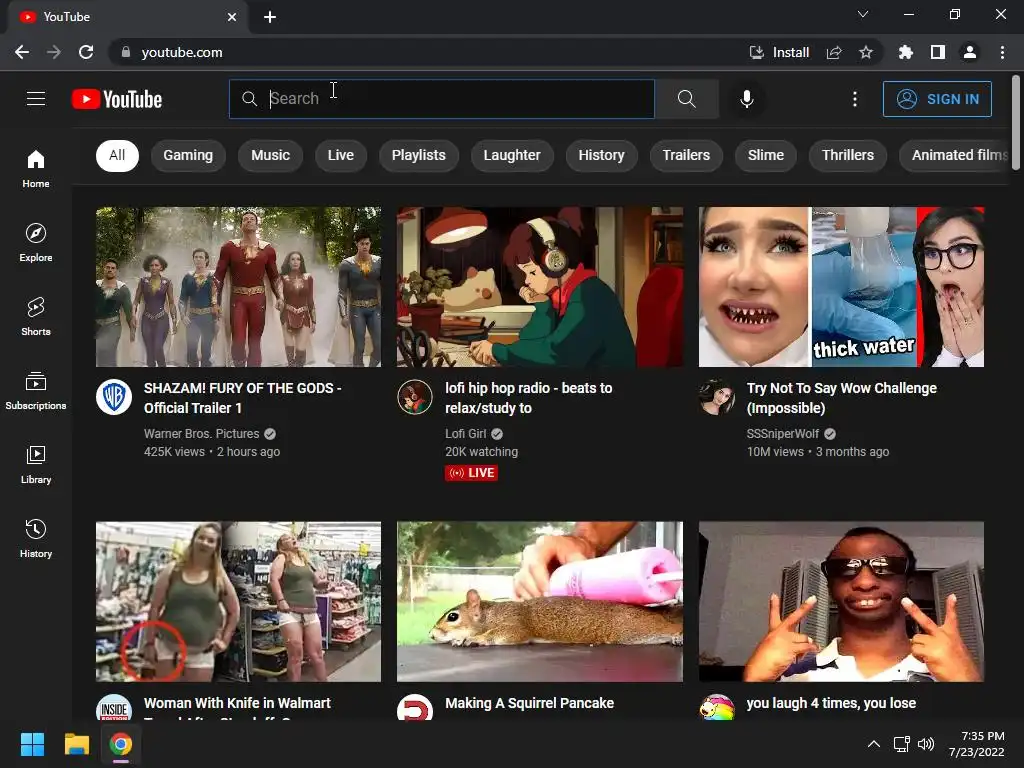Show hidden system tray icons
The height and width of the screenshot is (768, 1024).
pyautogui.click(x=873, y=744)
